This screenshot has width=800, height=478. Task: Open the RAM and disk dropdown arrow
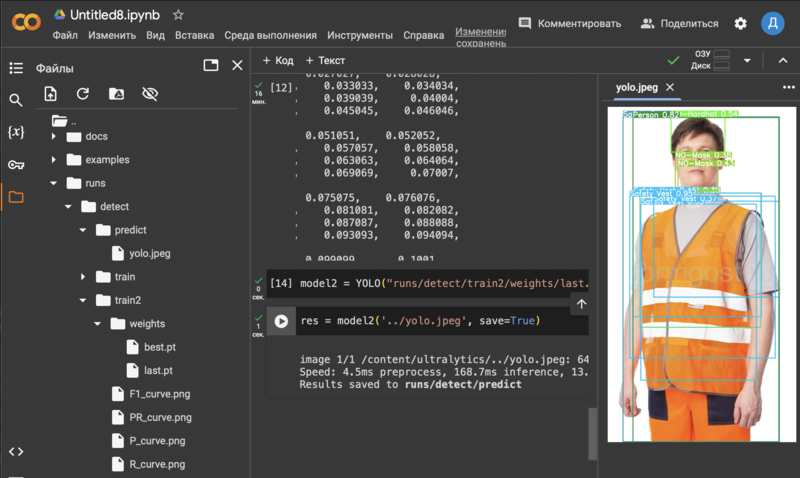747,61
